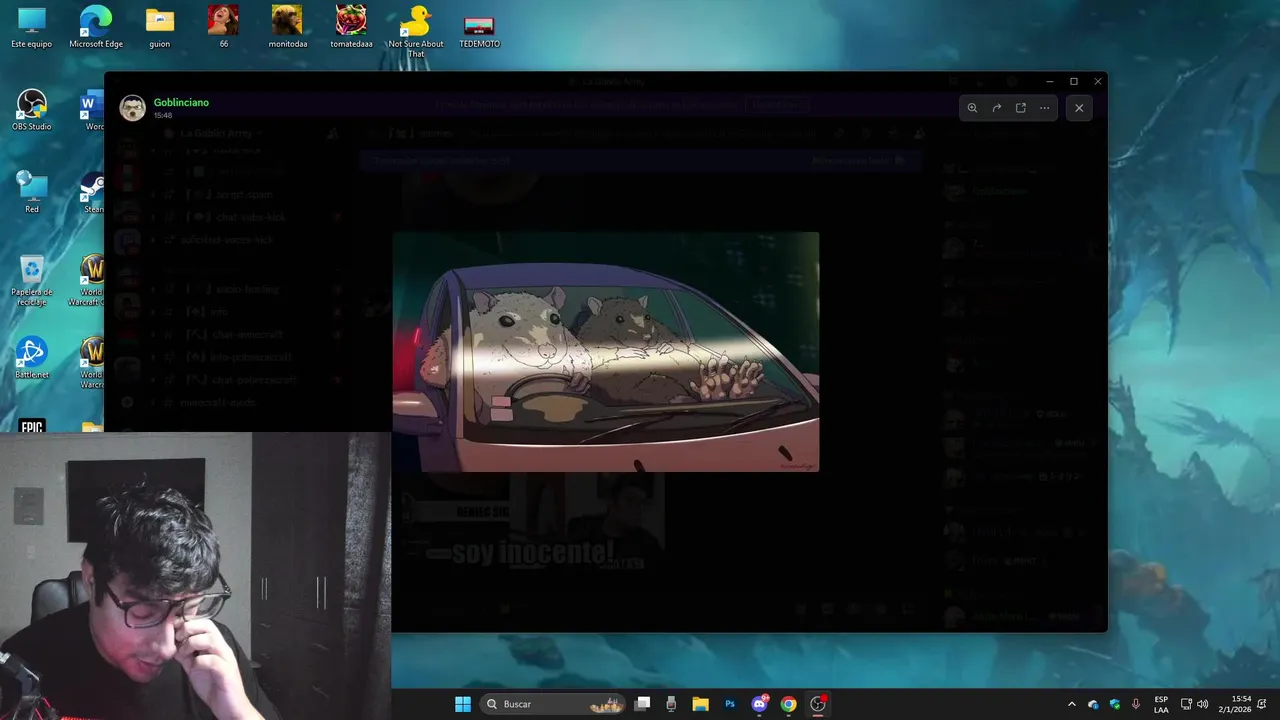The width and height of the screenshot is (1280, 720).
Task: Select the Este equipo desktop icon
Action: [32, 27]
